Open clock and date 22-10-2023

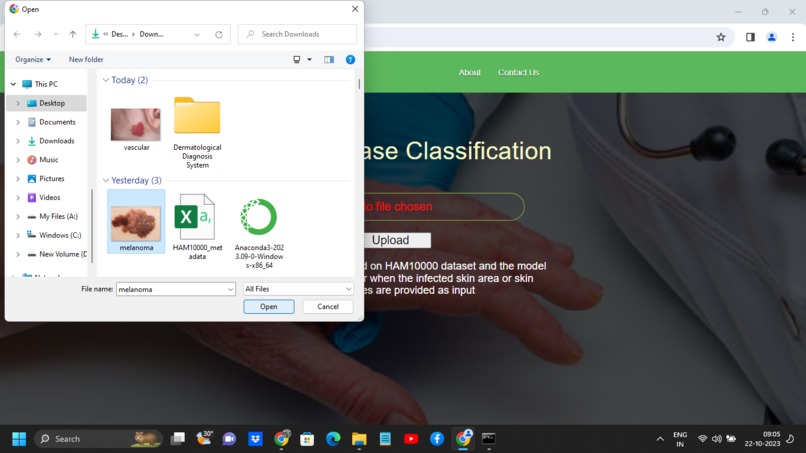tap(762, 439)
